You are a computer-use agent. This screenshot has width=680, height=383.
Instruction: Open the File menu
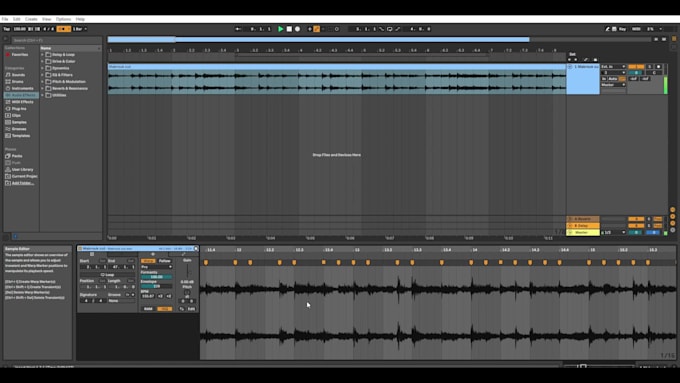coord(5,19)
